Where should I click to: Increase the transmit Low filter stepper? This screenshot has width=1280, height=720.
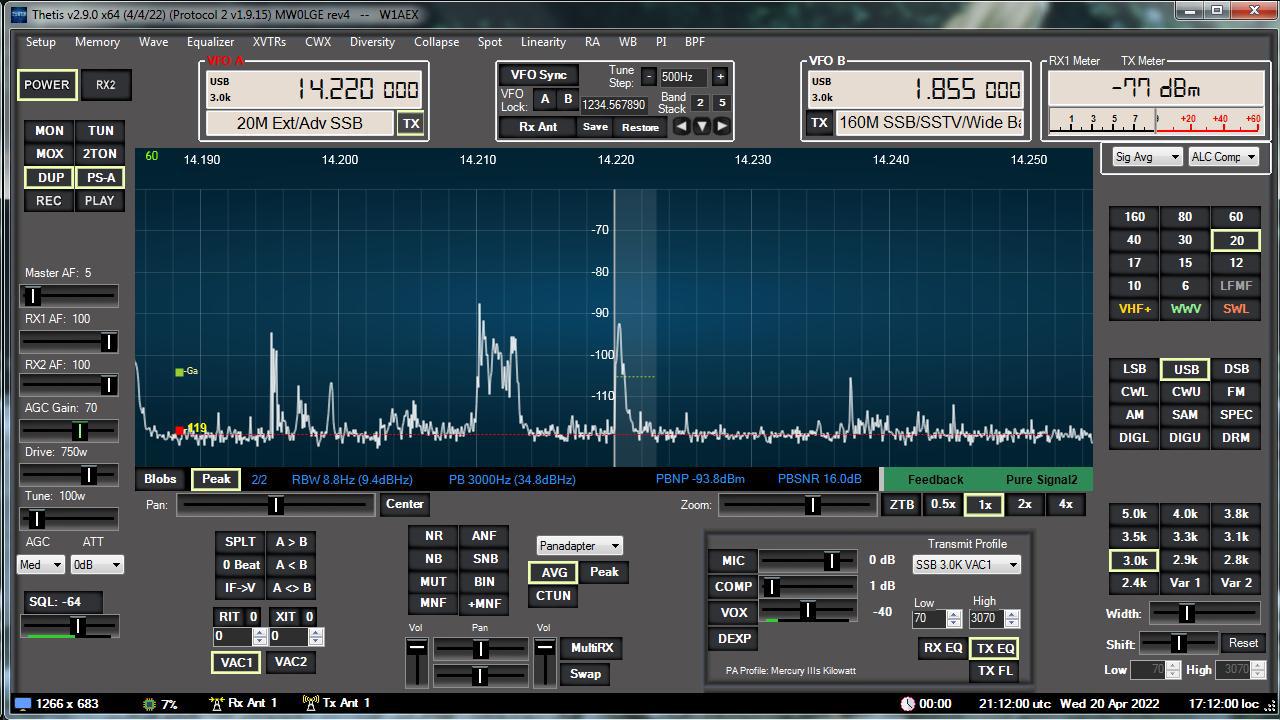click(955, 614)
